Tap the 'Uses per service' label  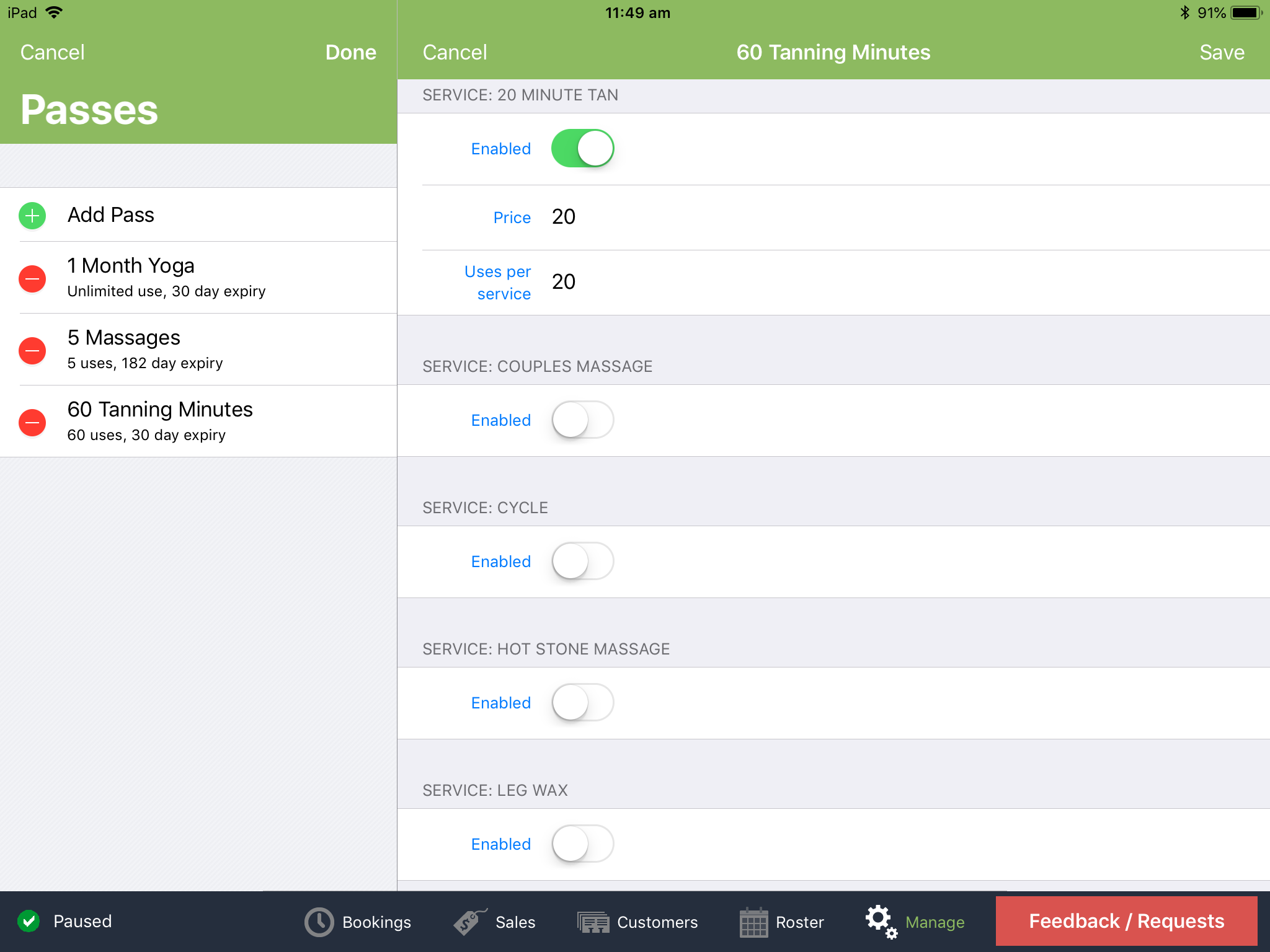click(498, 283)
